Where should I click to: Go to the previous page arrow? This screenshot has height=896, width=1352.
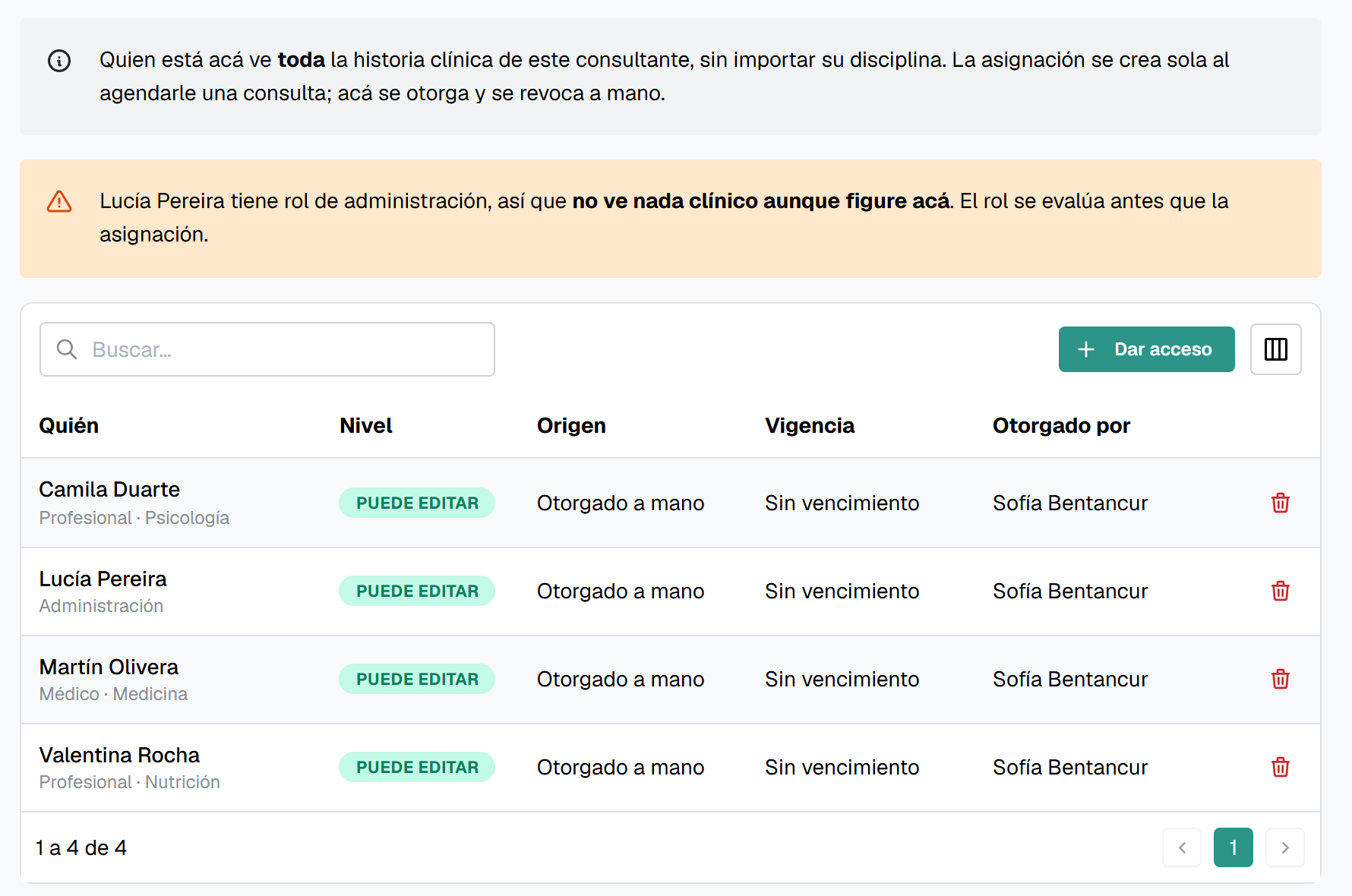coord(1182,847)
